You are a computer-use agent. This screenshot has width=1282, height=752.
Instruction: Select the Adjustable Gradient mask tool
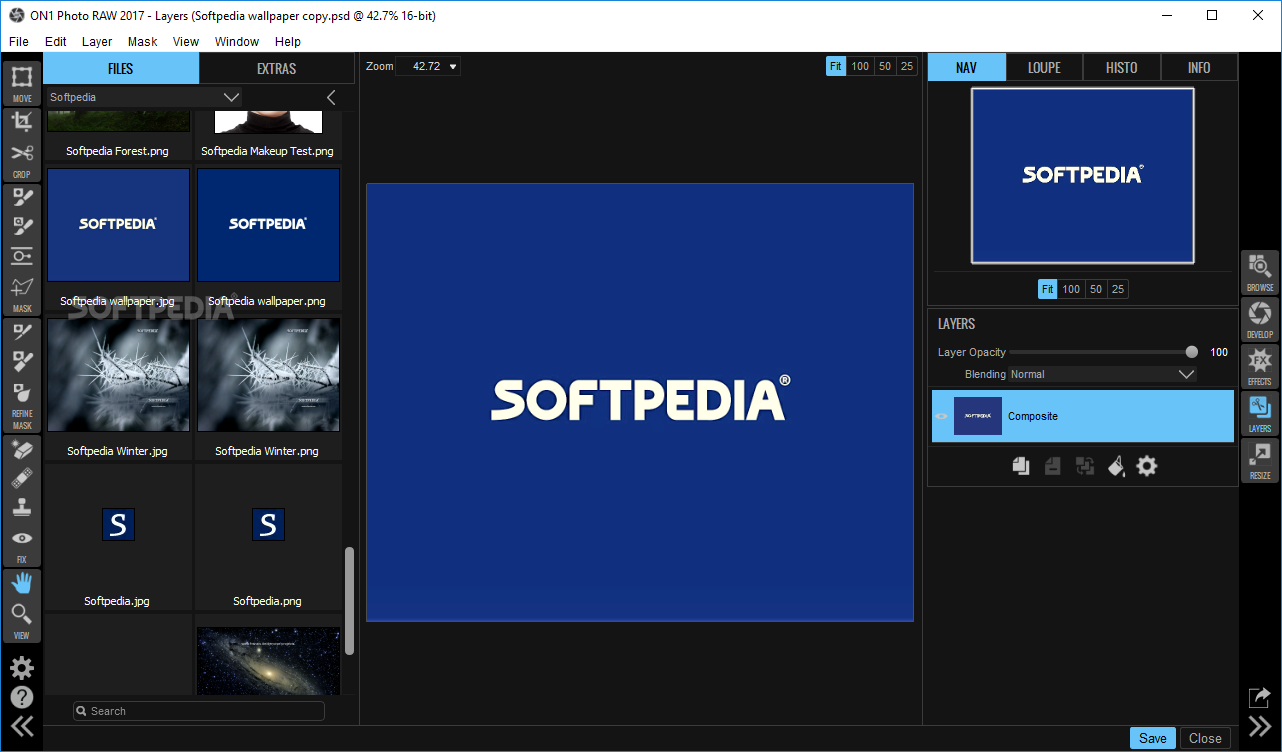click(x=22, y=256)
